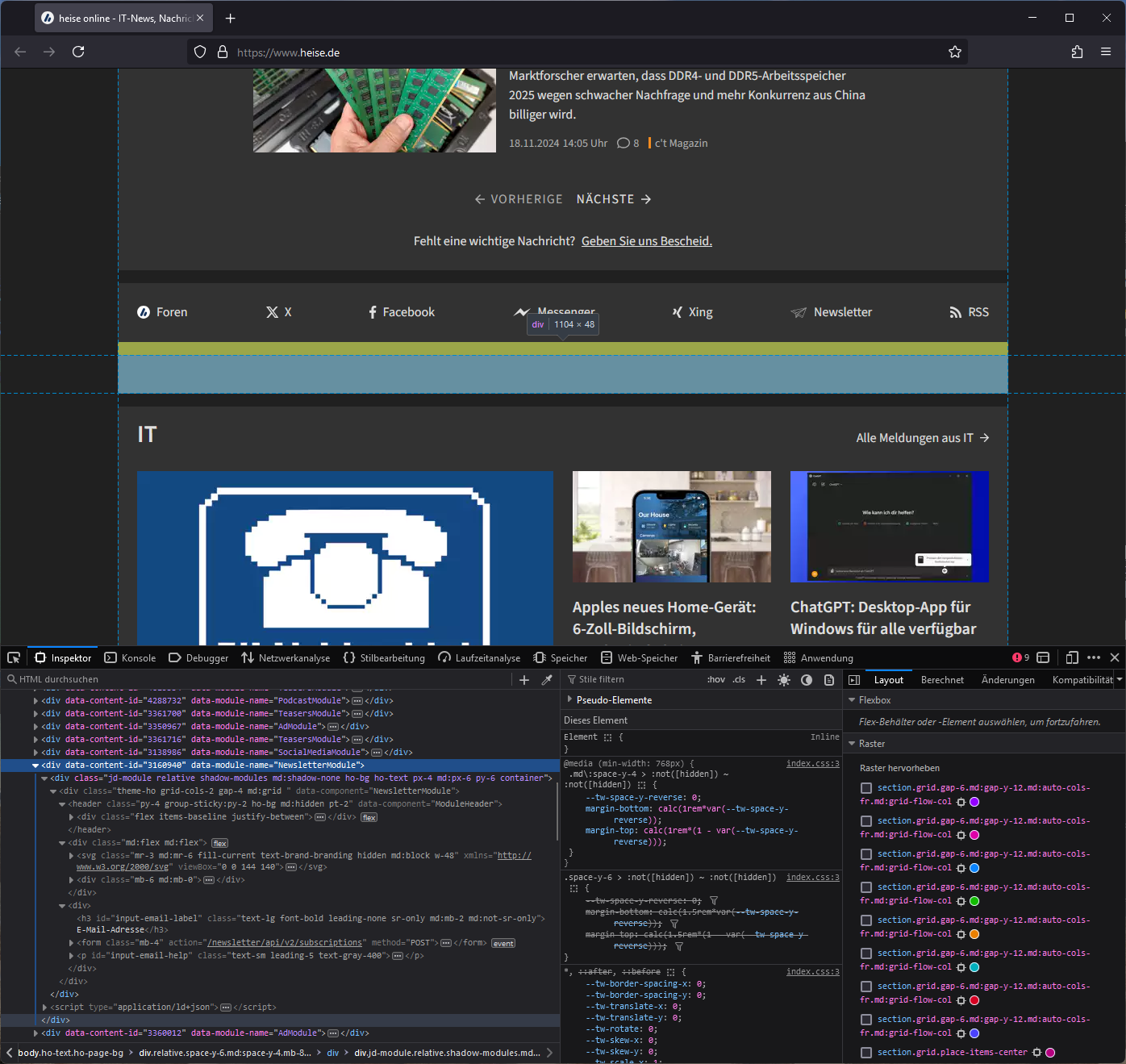The height and width of the screenshot is (1064, 1126).
Task: Expand the SocialMediaModule div node
Action: [35, 753]
